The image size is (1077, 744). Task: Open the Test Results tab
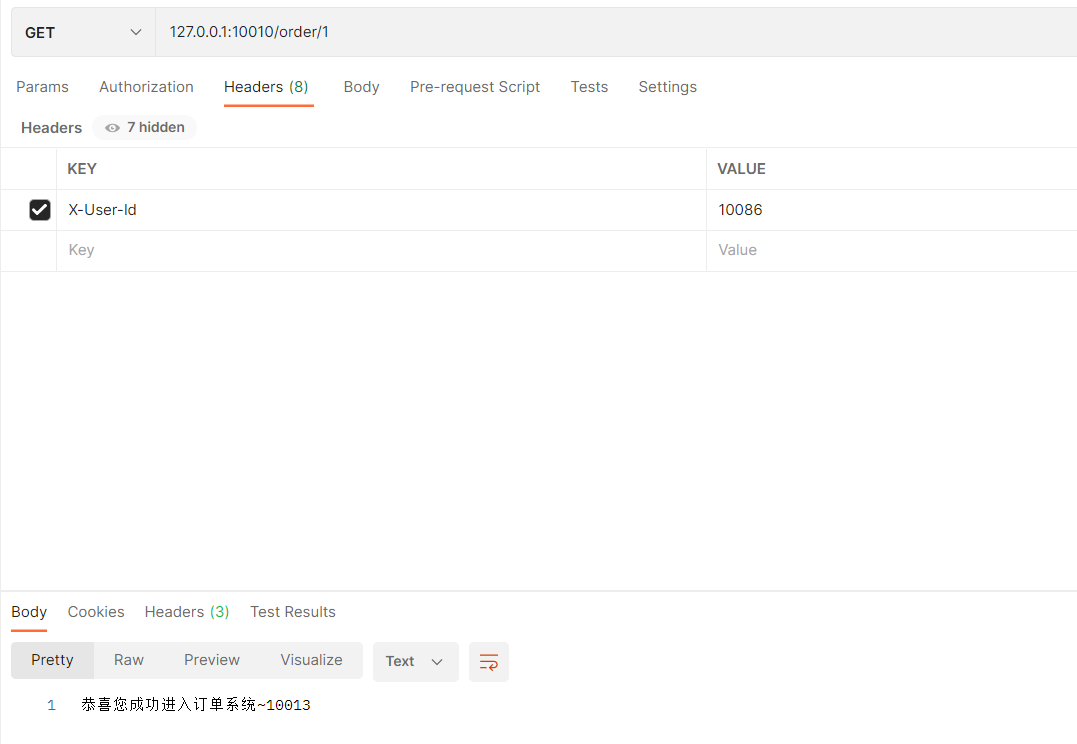pyautogui.click(x=293, y=612)
